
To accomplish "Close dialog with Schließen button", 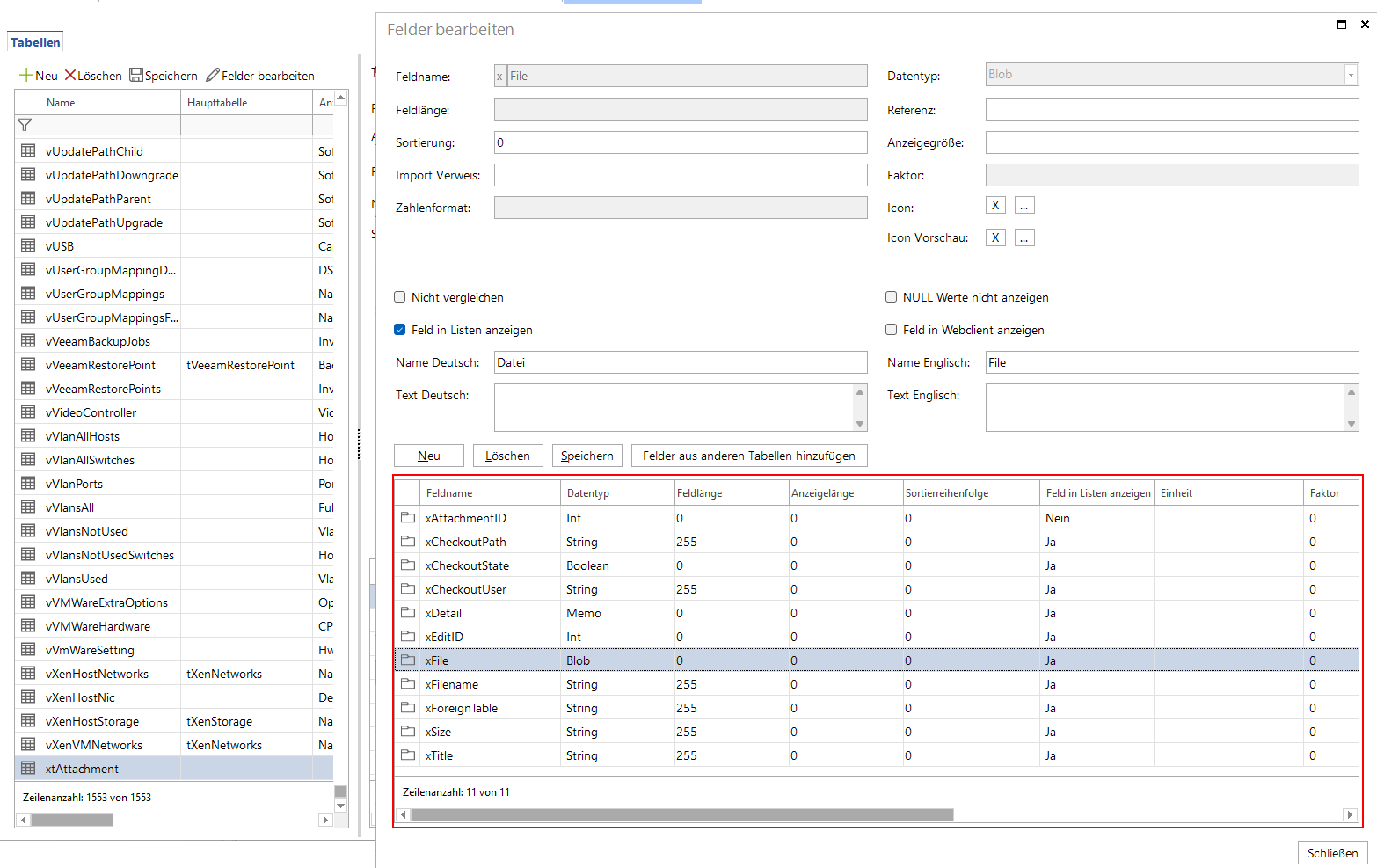I will [x=1333, y=853].
